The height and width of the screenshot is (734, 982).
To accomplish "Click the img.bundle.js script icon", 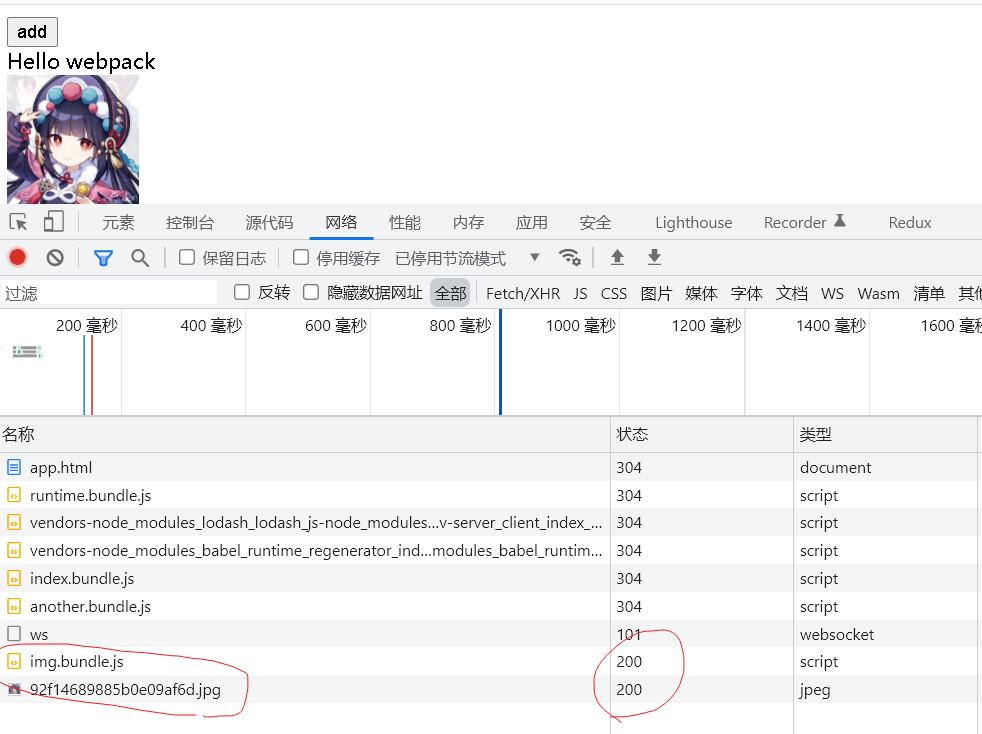I will (x=14, y=661).
